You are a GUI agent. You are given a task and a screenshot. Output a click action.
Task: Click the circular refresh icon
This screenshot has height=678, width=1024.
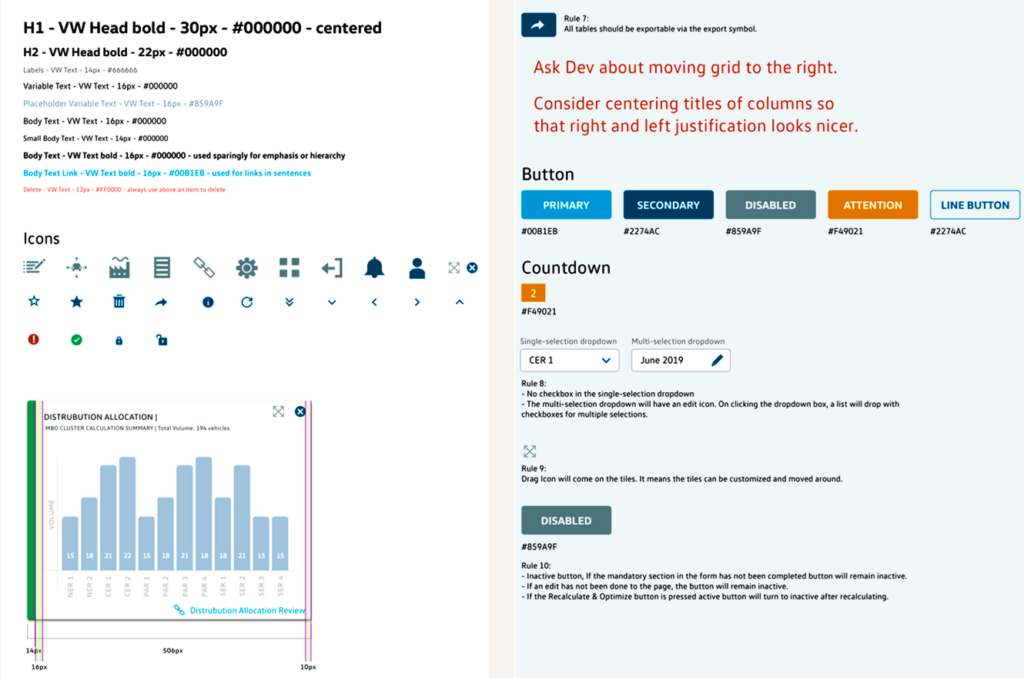[247, 302]
